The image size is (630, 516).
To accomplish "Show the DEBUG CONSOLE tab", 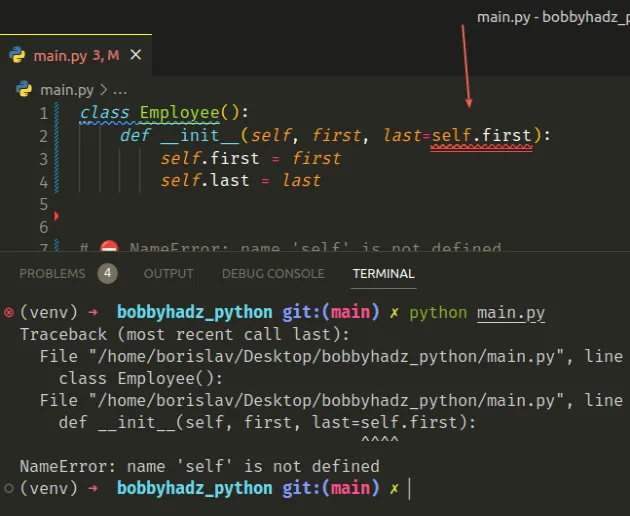I will 273,273.
